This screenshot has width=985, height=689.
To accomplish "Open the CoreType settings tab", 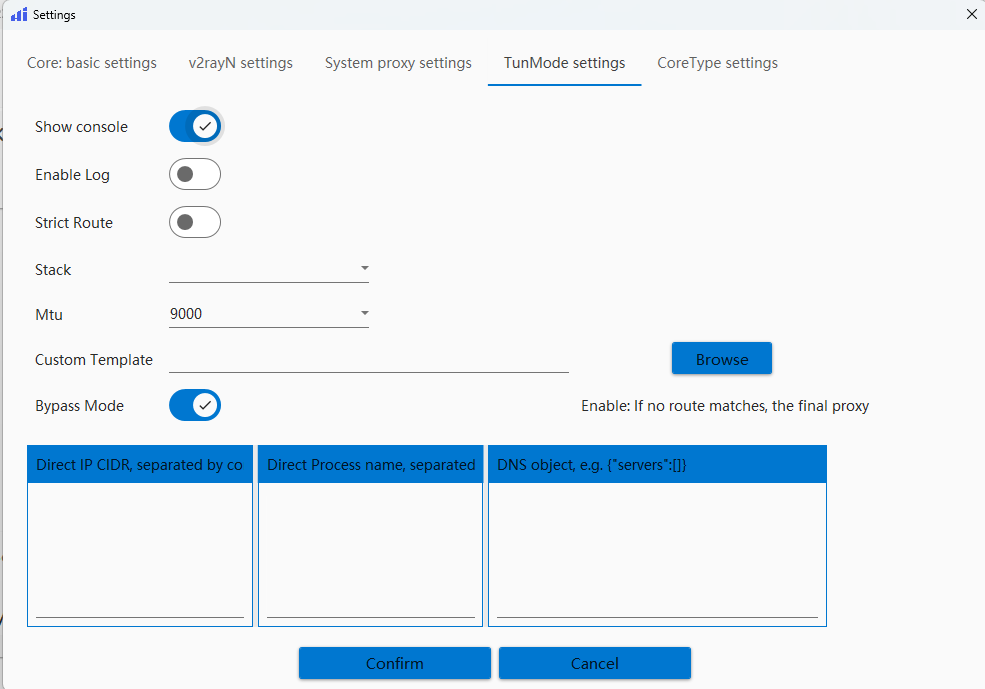I will (x=717, y=62).
